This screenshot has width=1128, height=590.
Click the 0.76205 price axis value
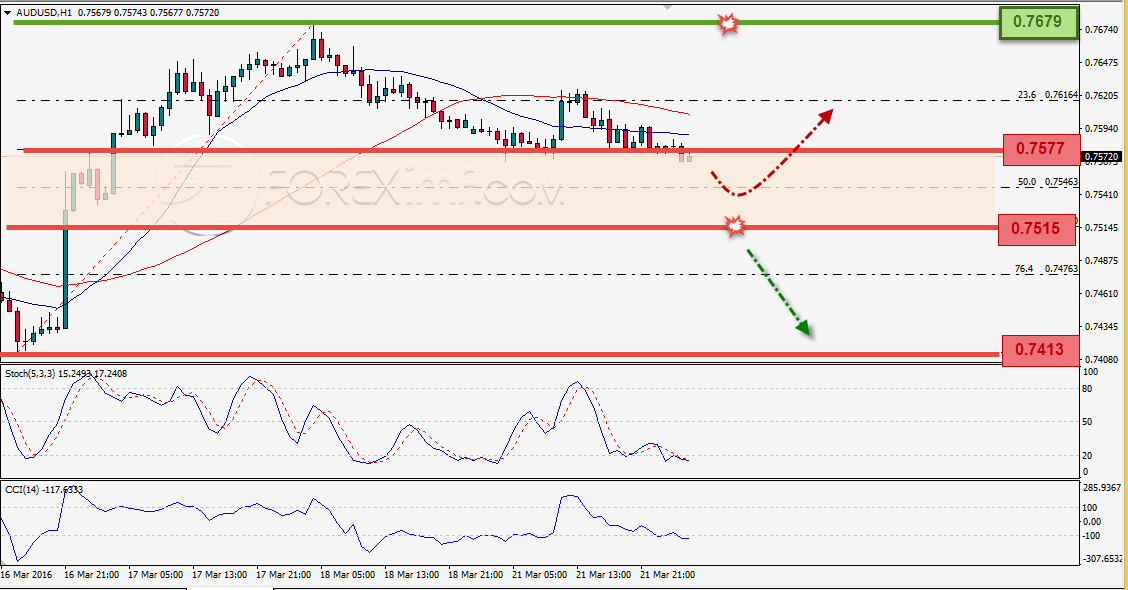tap(1101, 96)
